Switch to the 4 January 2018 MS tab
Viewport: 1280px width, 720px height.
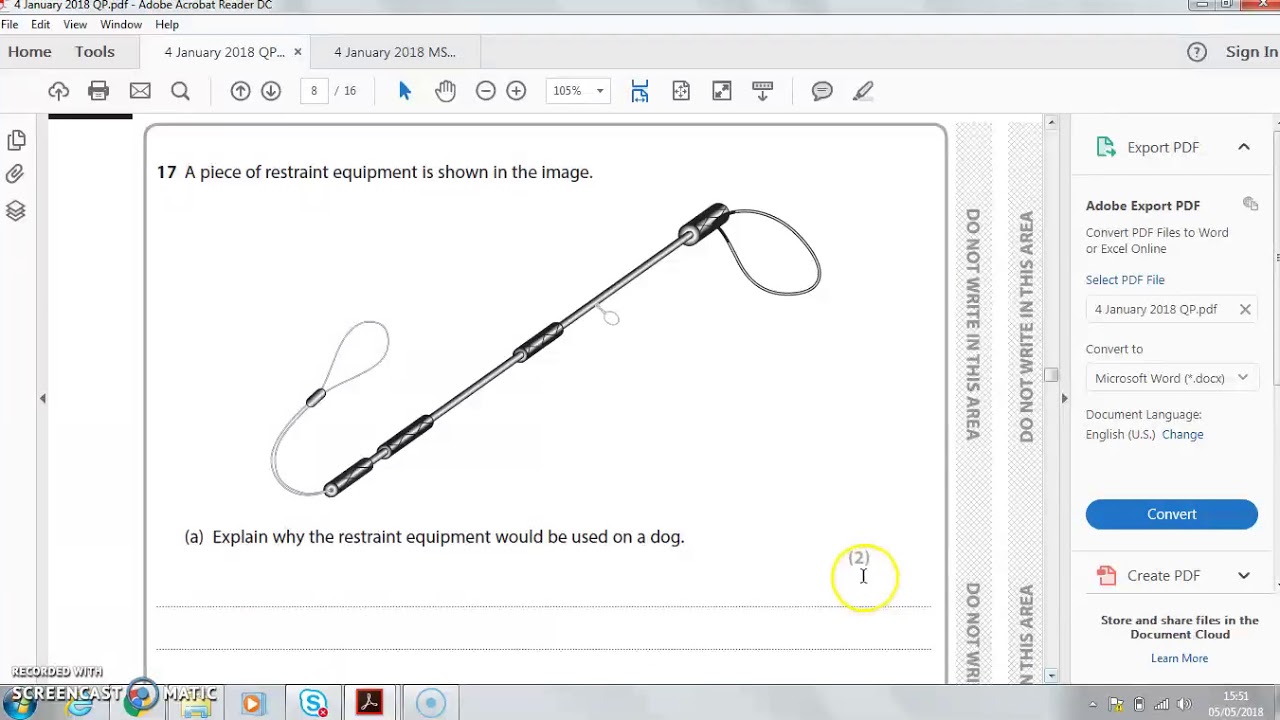pos(395,52)
